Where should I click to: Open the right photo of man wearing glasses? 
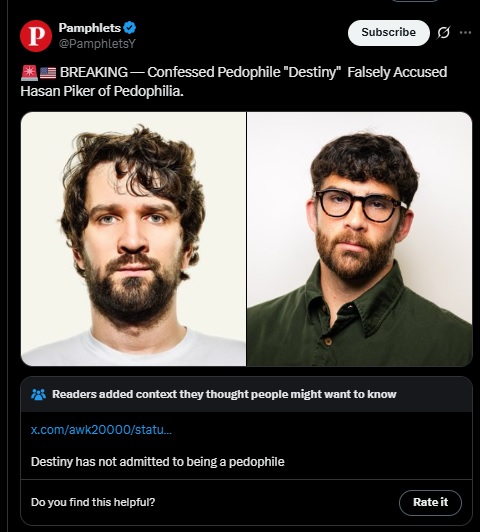click(360, 239)
